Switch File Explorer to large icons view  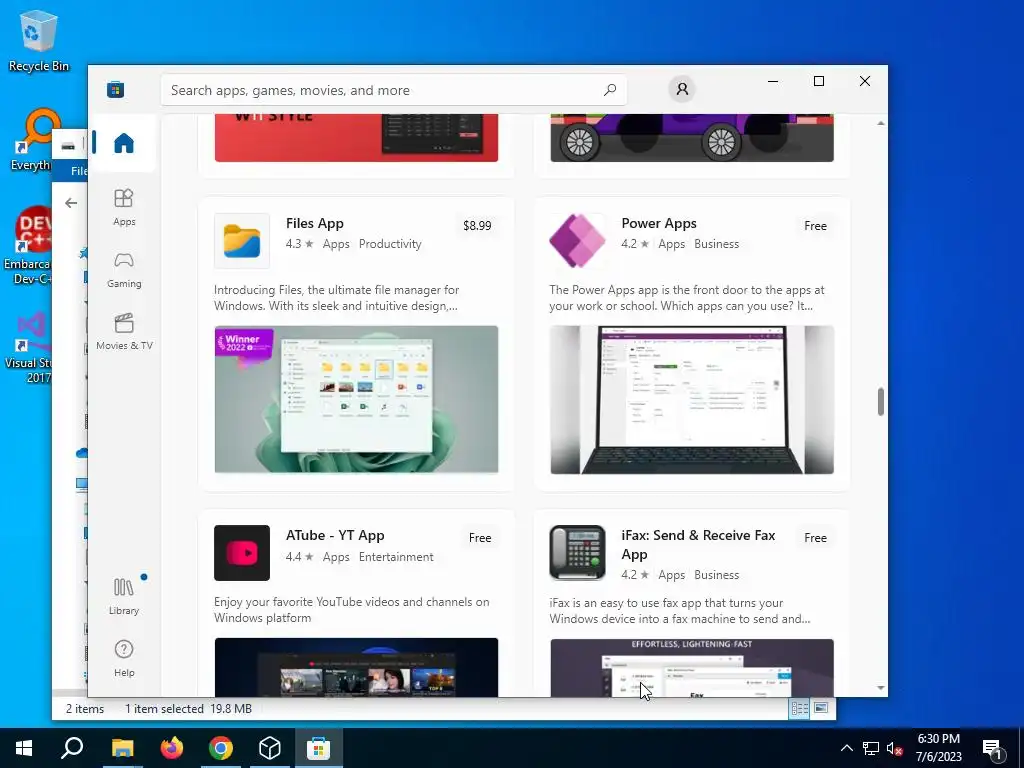pyautogui.click(x=821, y=709)
